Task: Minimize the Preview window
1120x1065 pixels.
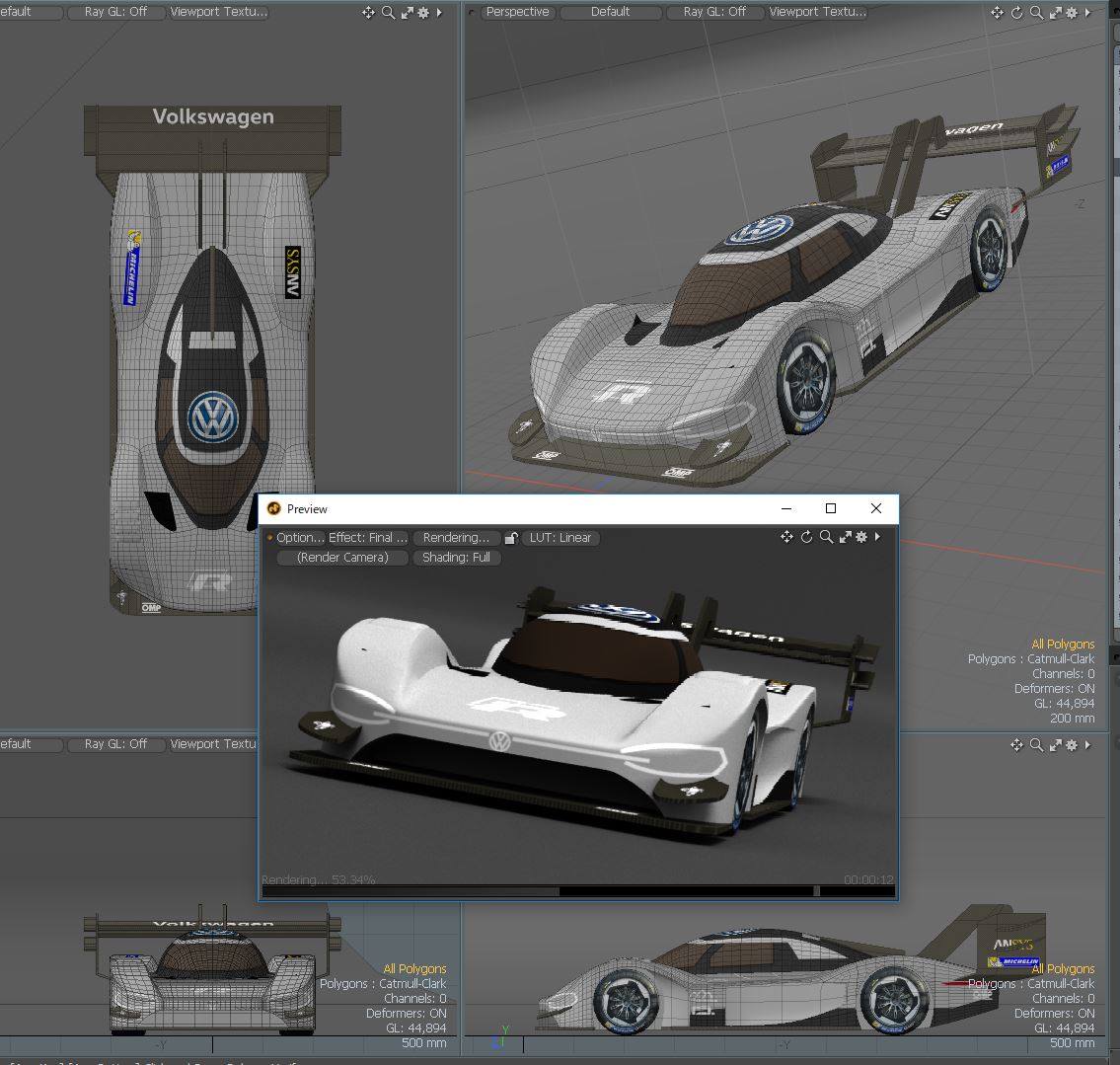Action: [x=786, y=508]
